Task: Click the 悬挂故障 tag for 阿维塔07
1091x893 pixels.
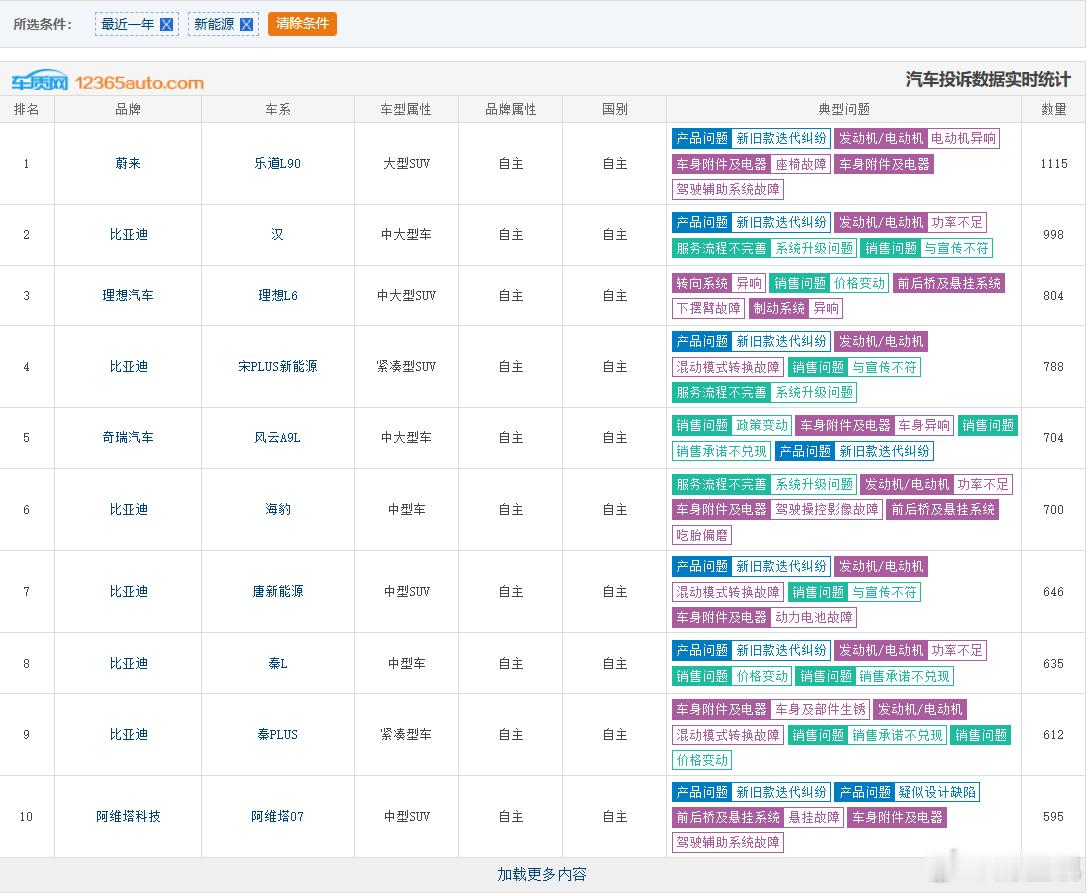Action: point(813,817)
